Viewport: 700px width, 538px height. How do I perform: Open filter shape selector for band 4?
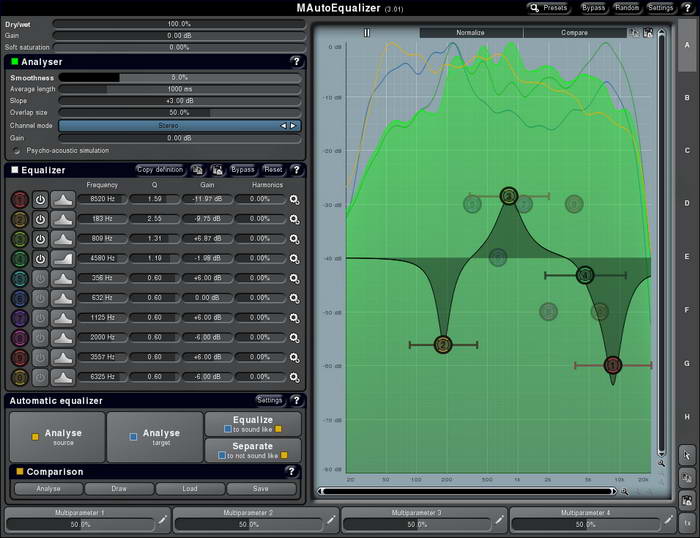point(63,258)
